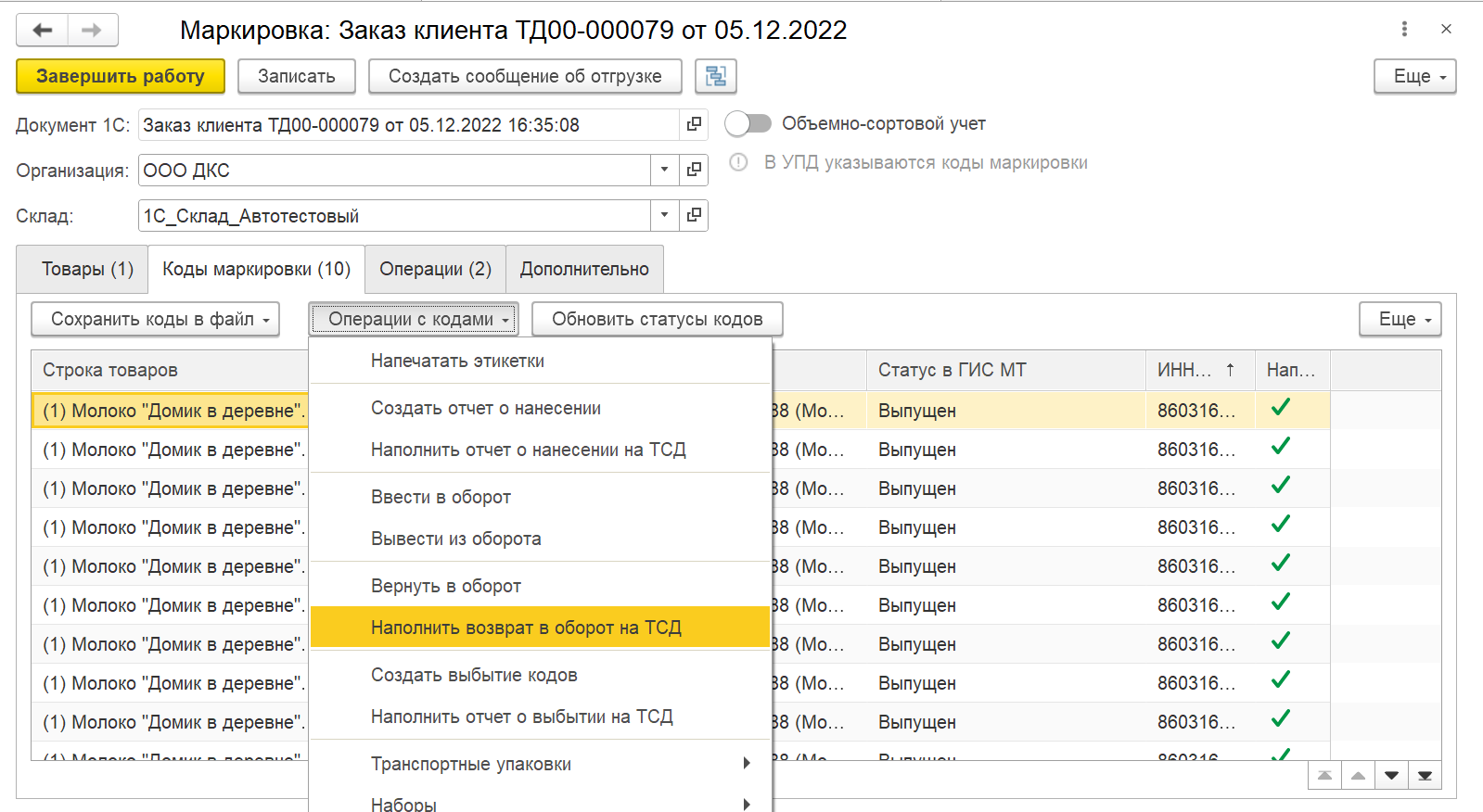Click the info icon near УПД note

(738, 162)
